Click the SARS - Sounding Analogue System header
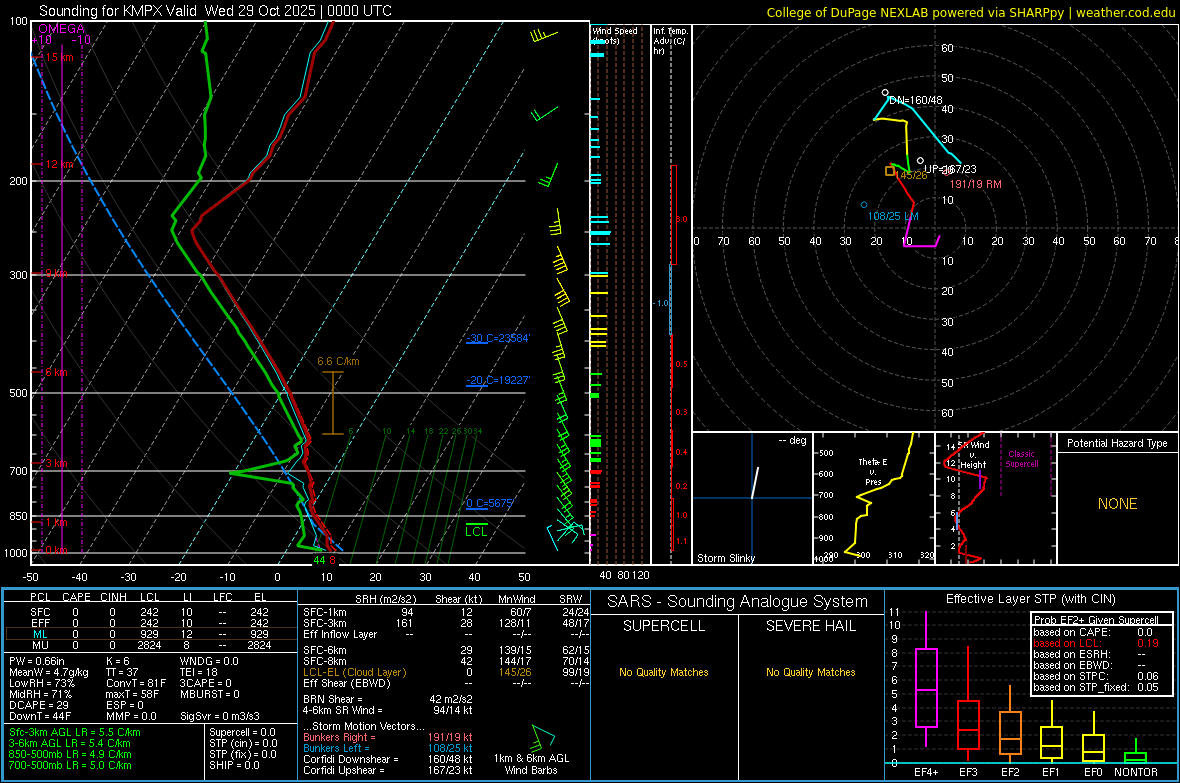Image resolution: width=1180 pixels, height=783 pixels. (x=738, y=602)
